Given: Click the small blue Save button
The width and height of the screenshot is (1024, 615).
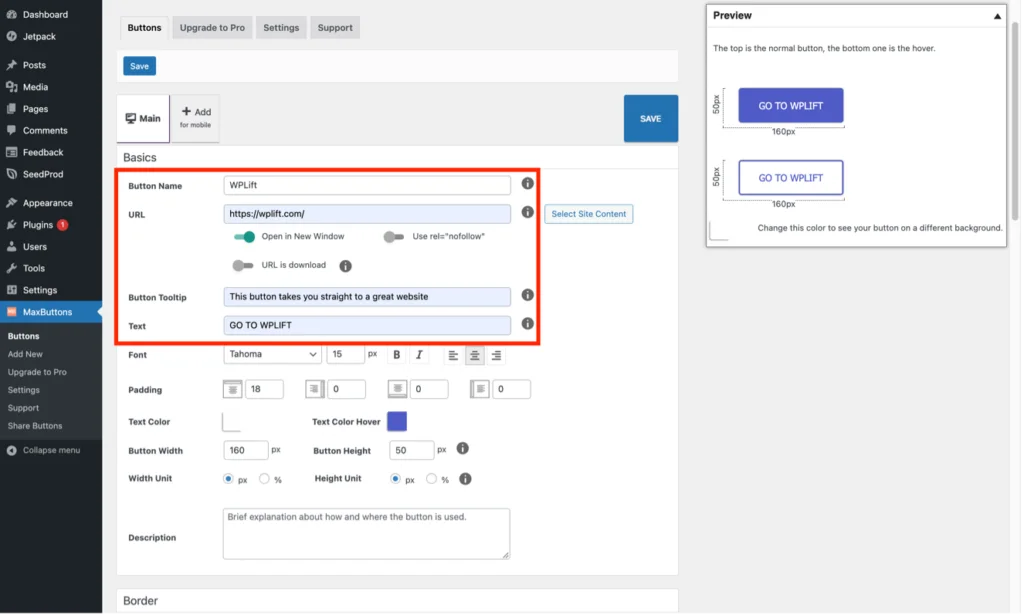Looking at the screenshot, I should pos(139,66).
